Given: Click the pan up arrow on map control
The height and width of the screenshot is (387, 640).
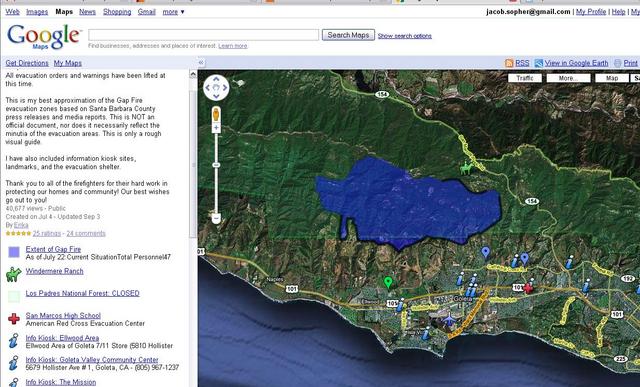Looking at the screenshot, I should (216, 79).
